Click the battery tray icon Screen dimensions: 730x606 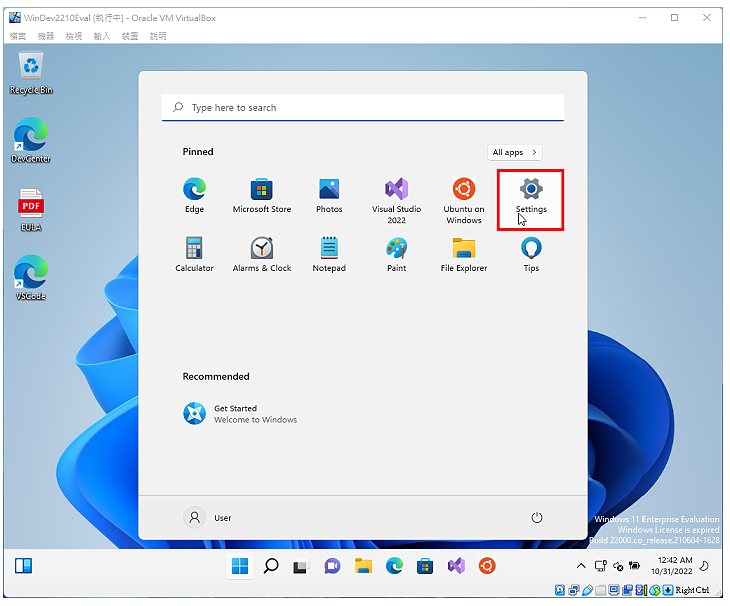click(x=634, y=566)
